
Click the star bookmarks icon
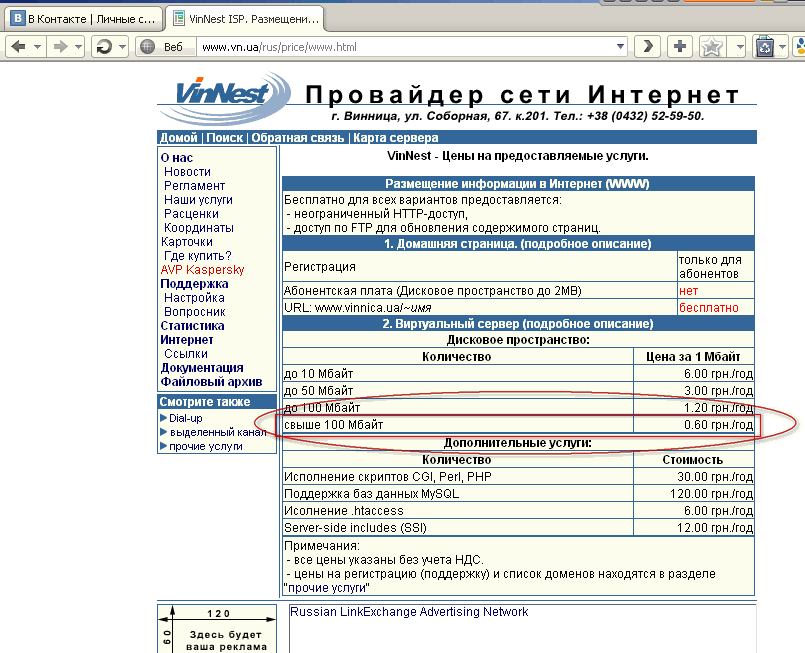tap(712, 47)
